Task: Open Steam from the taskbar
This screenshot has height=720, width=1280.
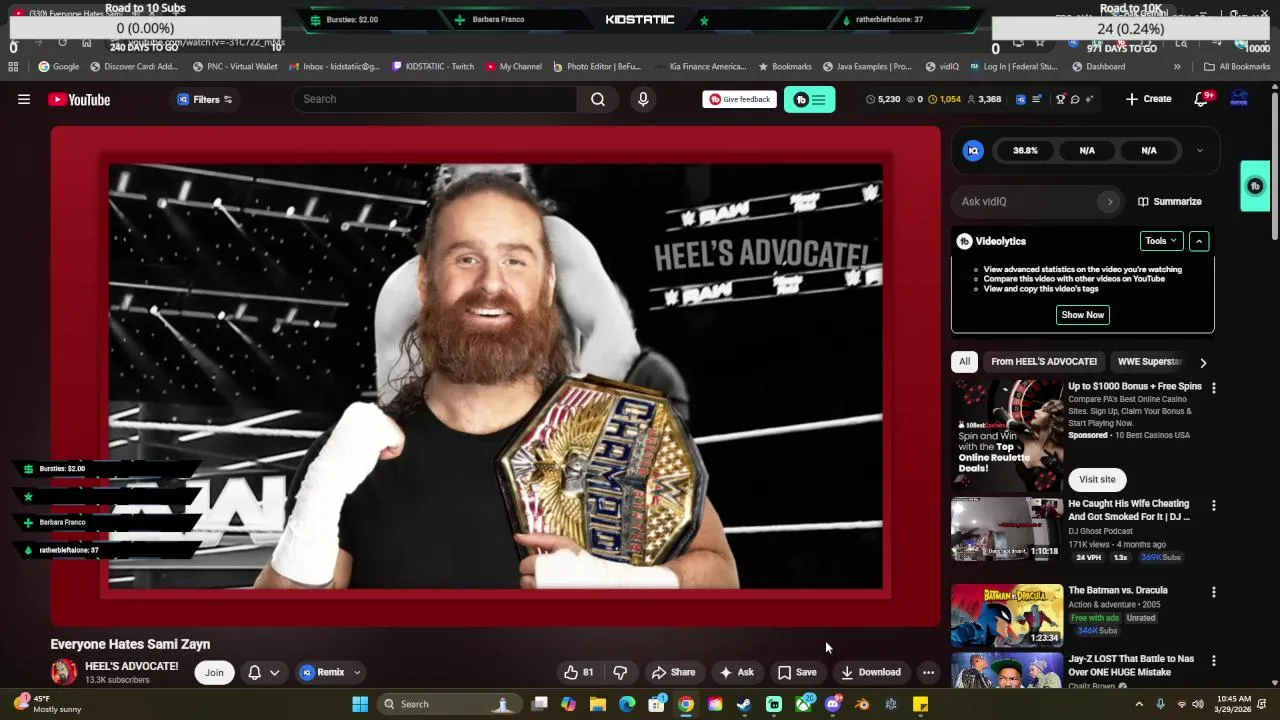Action: [744, 704]
